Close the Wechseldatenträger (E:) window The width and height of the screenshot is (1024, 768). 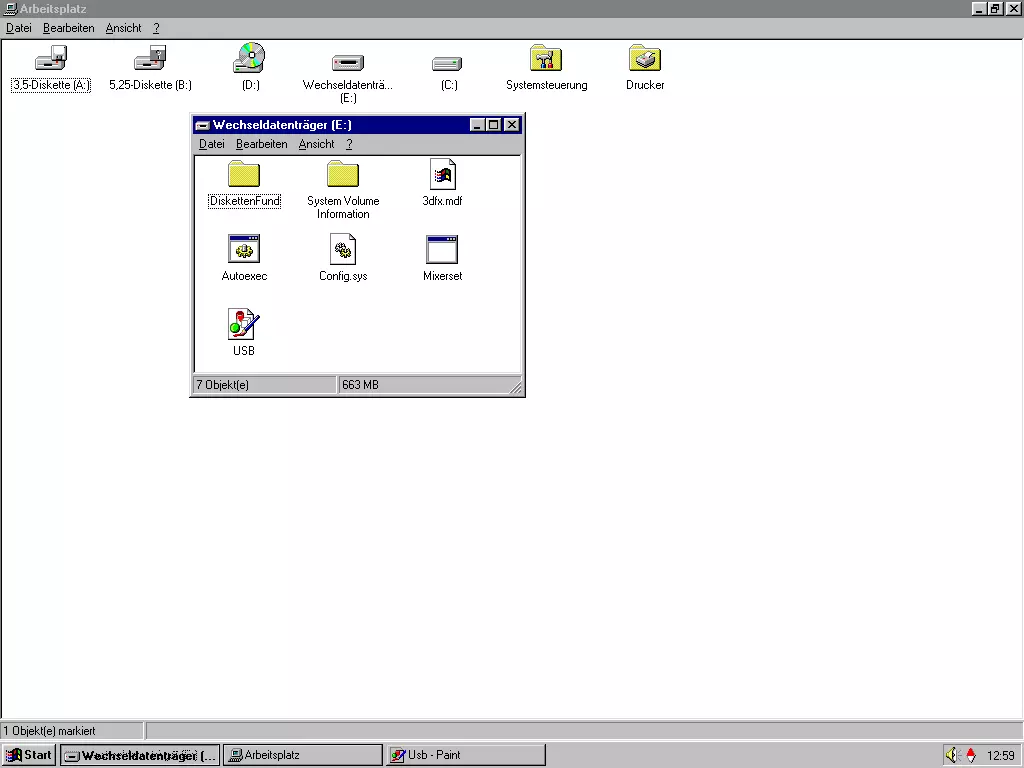tap(512, 125)
